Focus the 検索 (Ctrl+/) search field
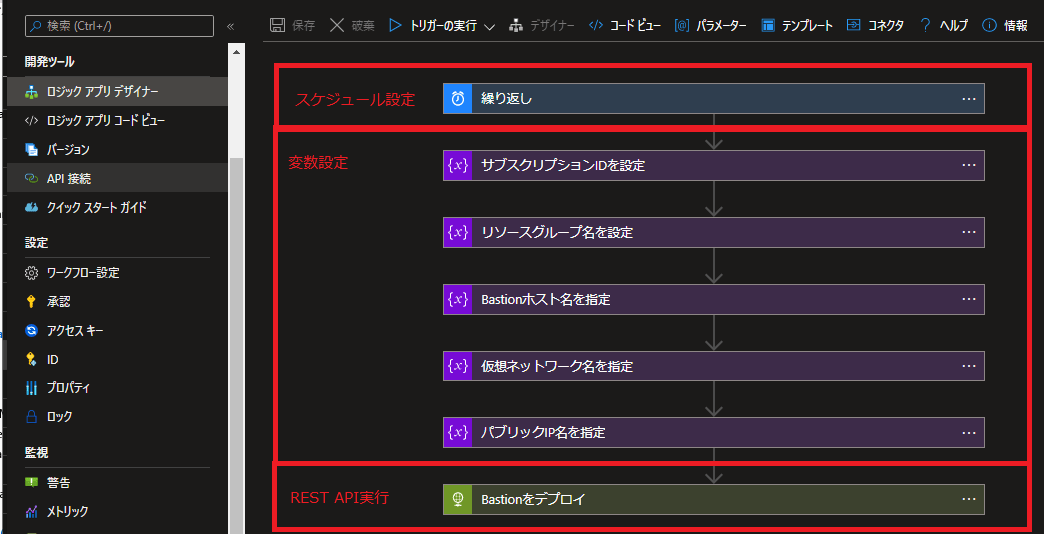 point(119,26)
